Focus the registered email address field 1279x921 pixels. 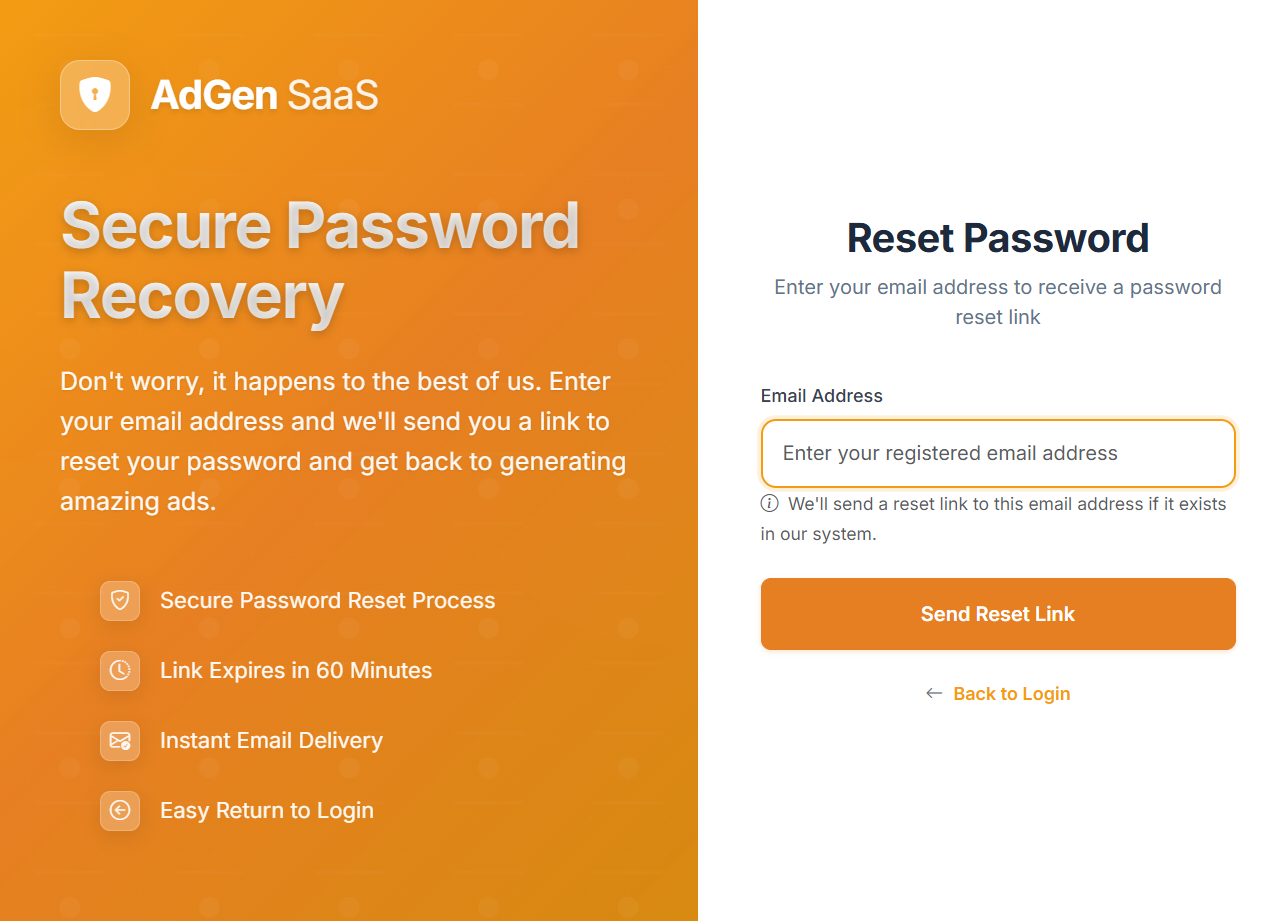[998, 453]
